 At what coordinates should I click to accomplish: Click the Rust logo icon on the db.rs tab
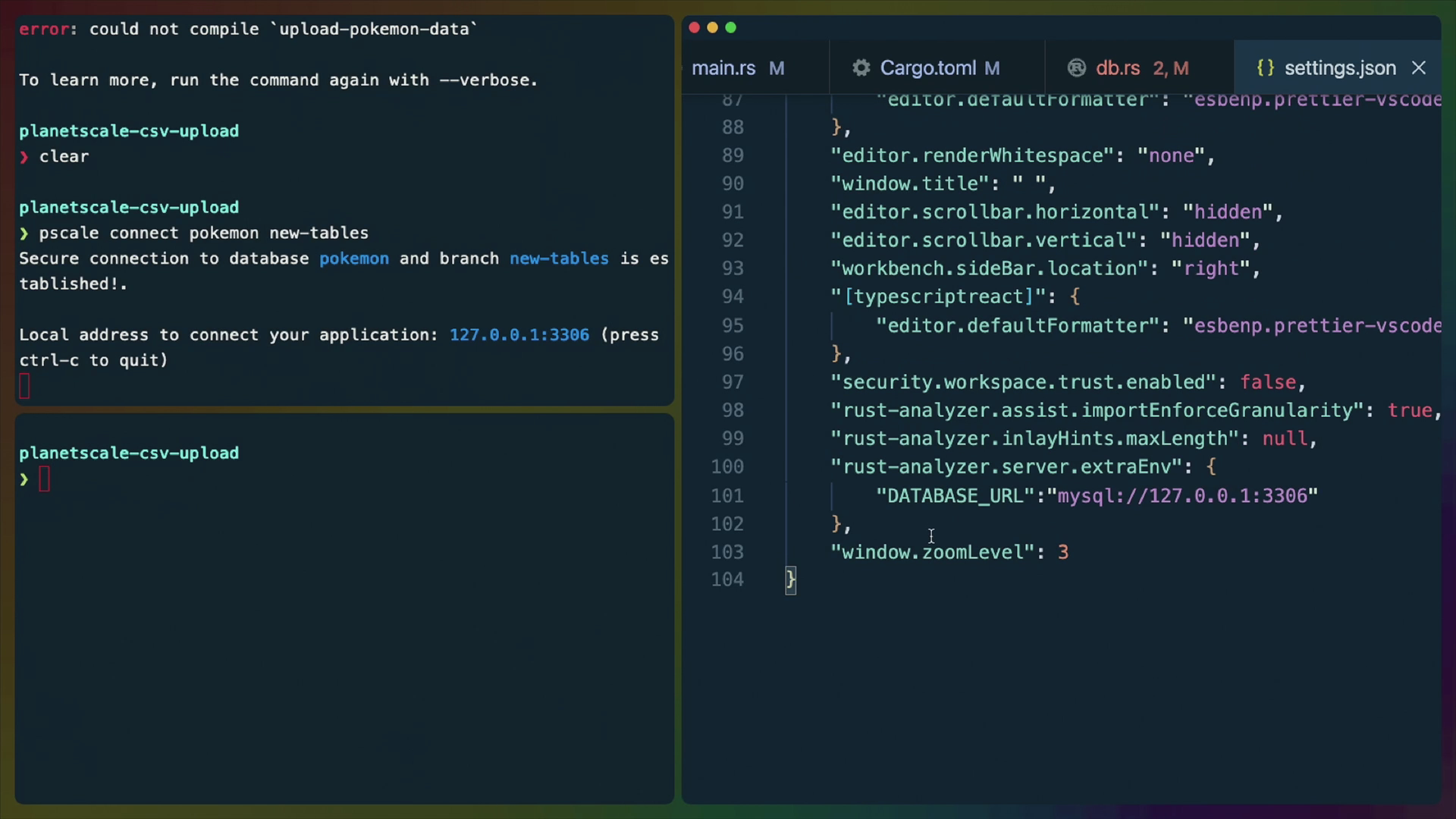click(x=1077, y=67)
